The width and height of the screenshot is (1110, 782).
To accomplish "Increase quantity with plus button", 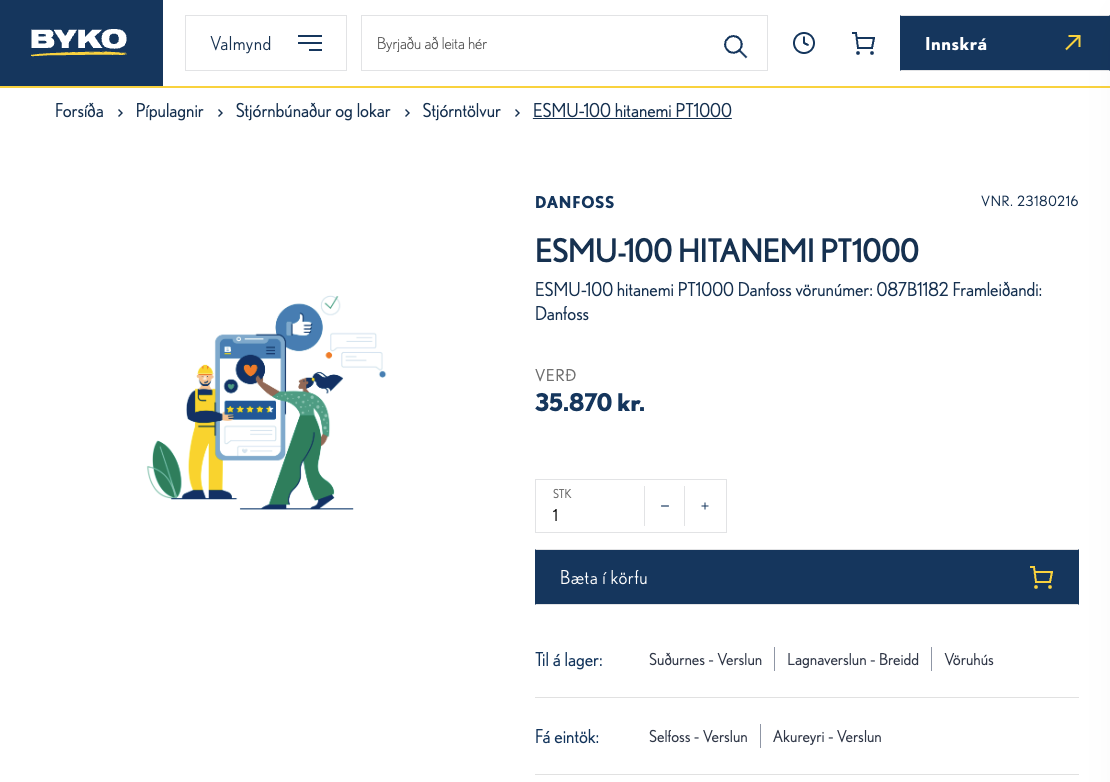I will click(705, 506).
